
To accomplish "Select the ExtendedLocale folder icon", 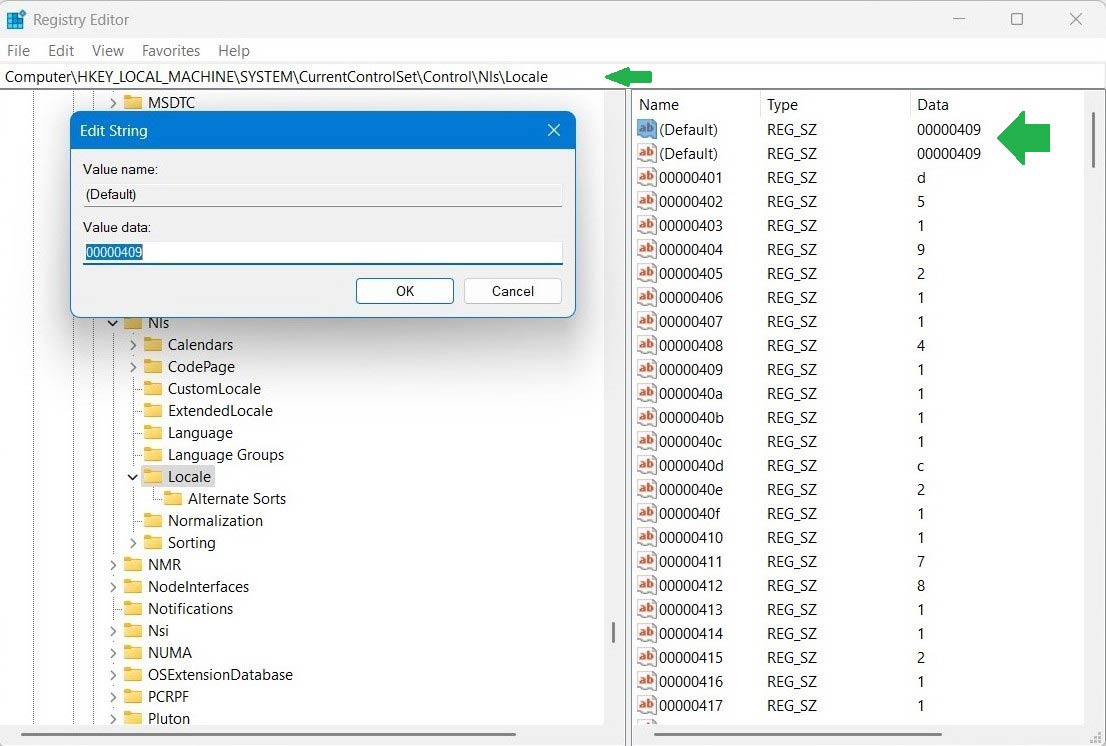I will click(x=152, y=410).
